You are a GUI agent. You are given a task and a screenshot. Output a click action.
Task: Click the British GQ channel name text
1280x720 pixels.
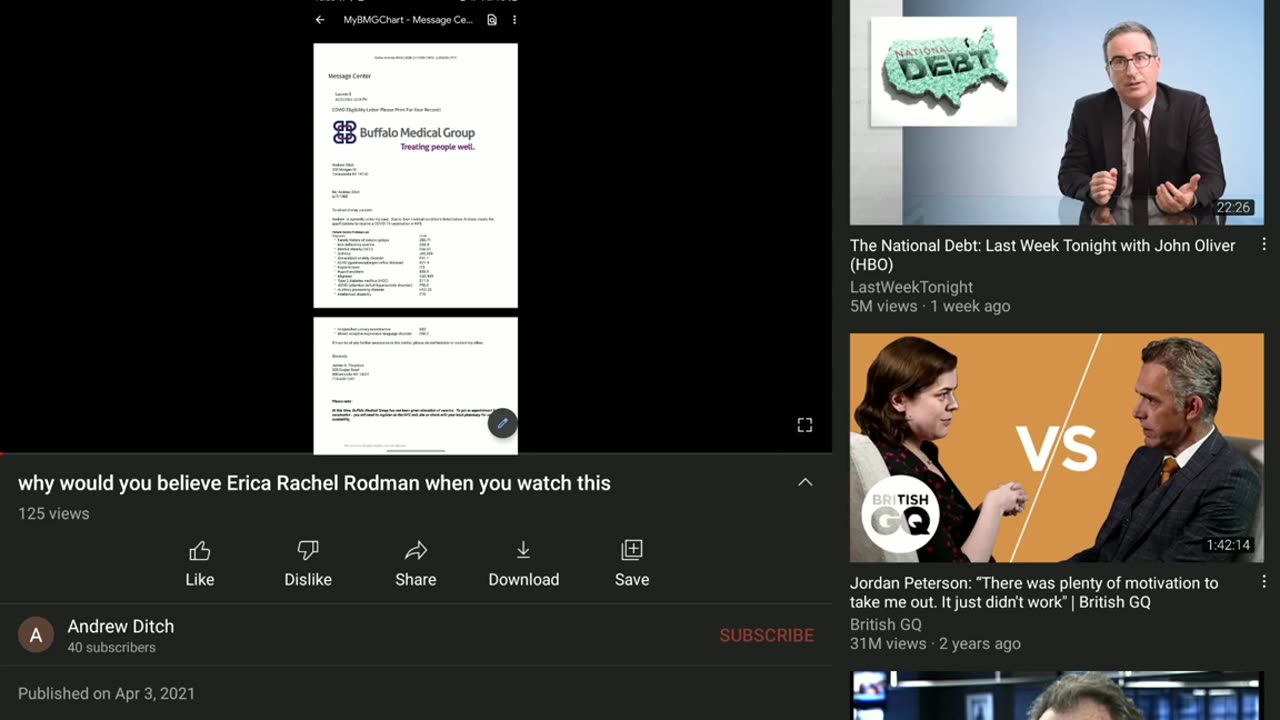pos(886,624)
